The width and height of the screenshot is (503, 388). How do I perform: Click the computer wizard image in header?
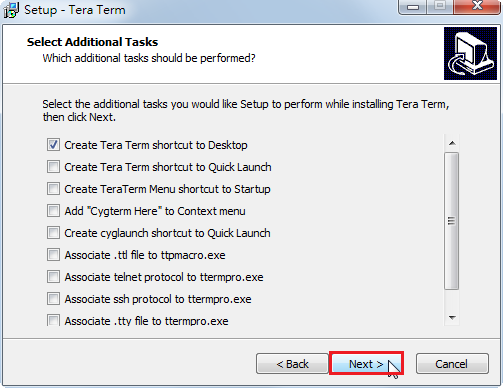(x=470, y=53)
